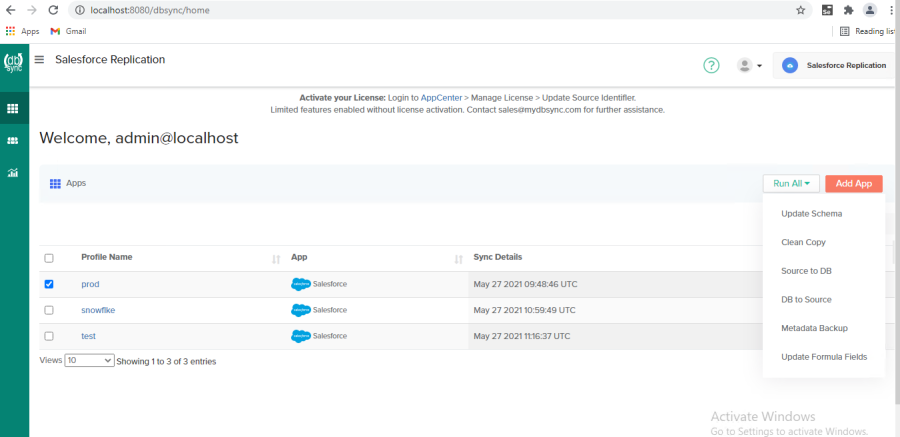Choose Metadata Backup menu option
This screenshot has width=900, height=437.
tap(812, 328)
